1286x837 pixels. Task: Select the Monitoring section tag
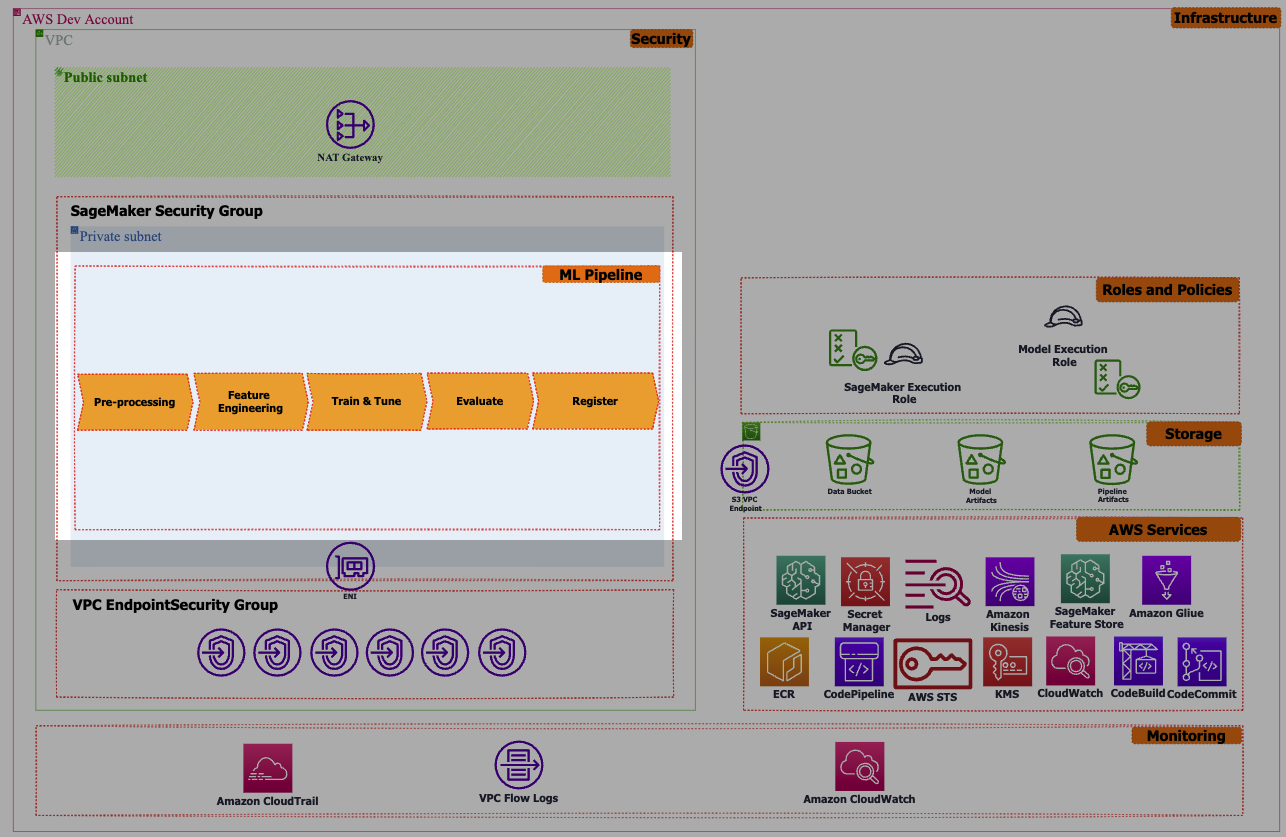[x=1186, y=736]
